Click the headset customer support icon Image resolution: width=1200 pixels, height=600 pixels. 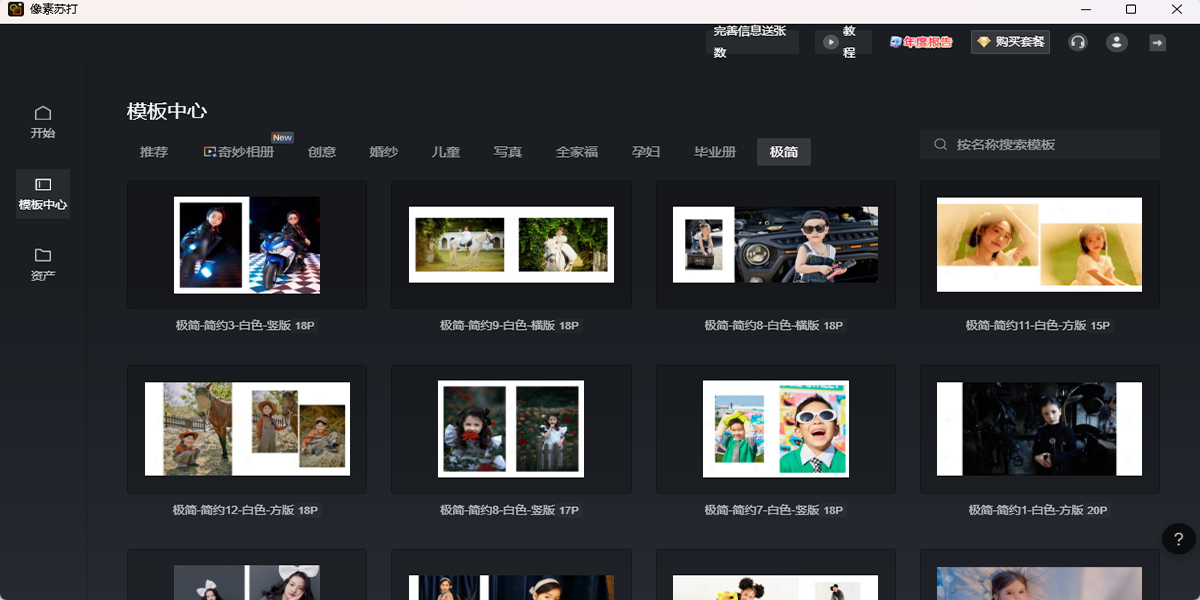[1077, 42]
